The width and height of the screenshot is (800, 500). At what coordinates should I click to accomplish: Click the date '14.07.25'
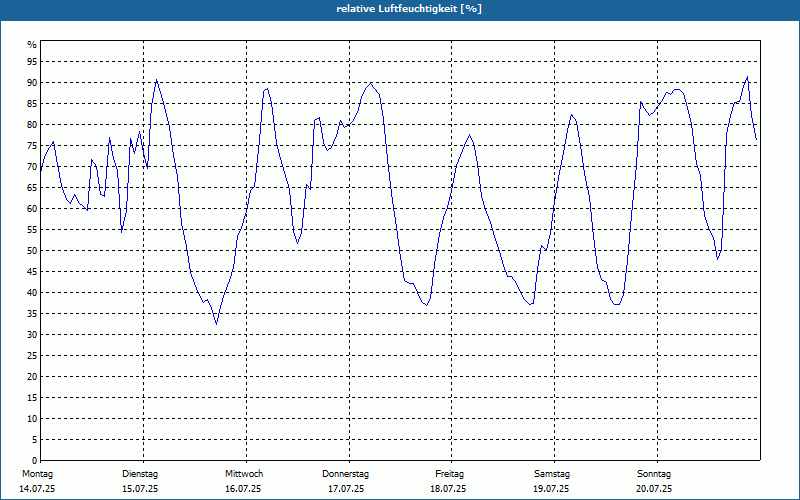tap(37, 489)
